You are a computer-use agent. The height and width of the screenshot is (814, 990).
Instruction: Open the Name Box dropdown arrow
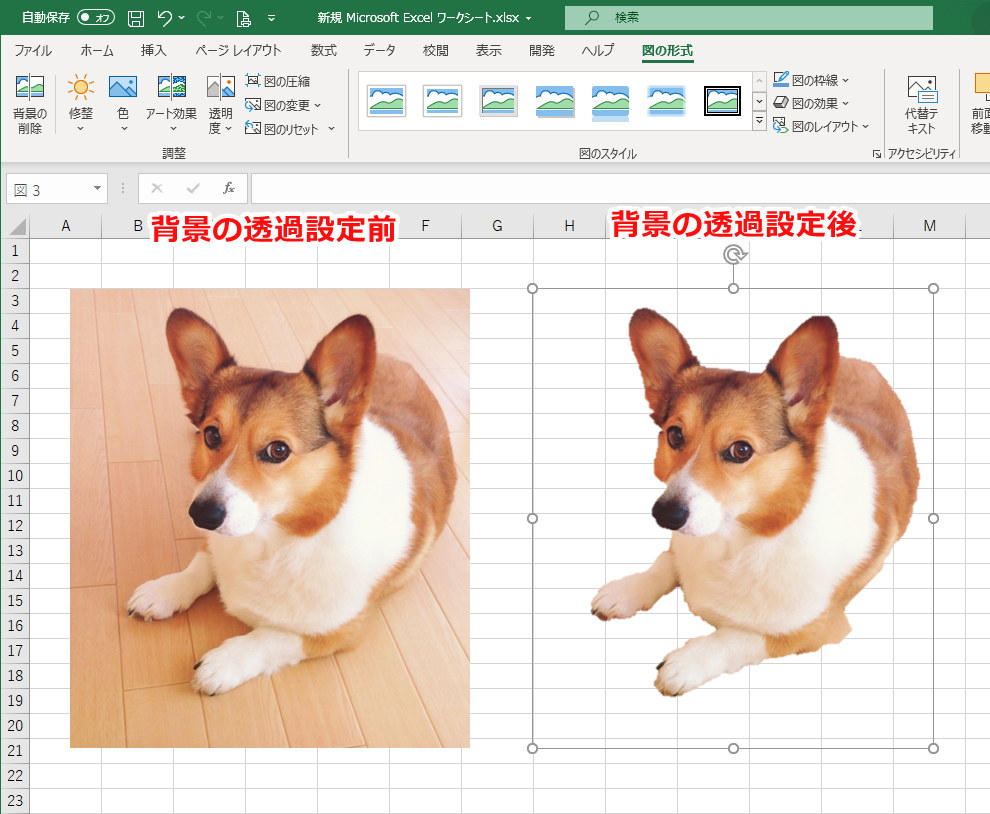tap(97, 188)
